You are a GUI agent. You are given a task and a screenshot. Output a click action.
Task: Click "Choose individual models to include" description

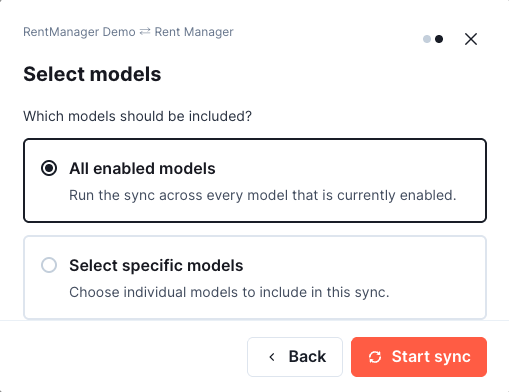229,292
